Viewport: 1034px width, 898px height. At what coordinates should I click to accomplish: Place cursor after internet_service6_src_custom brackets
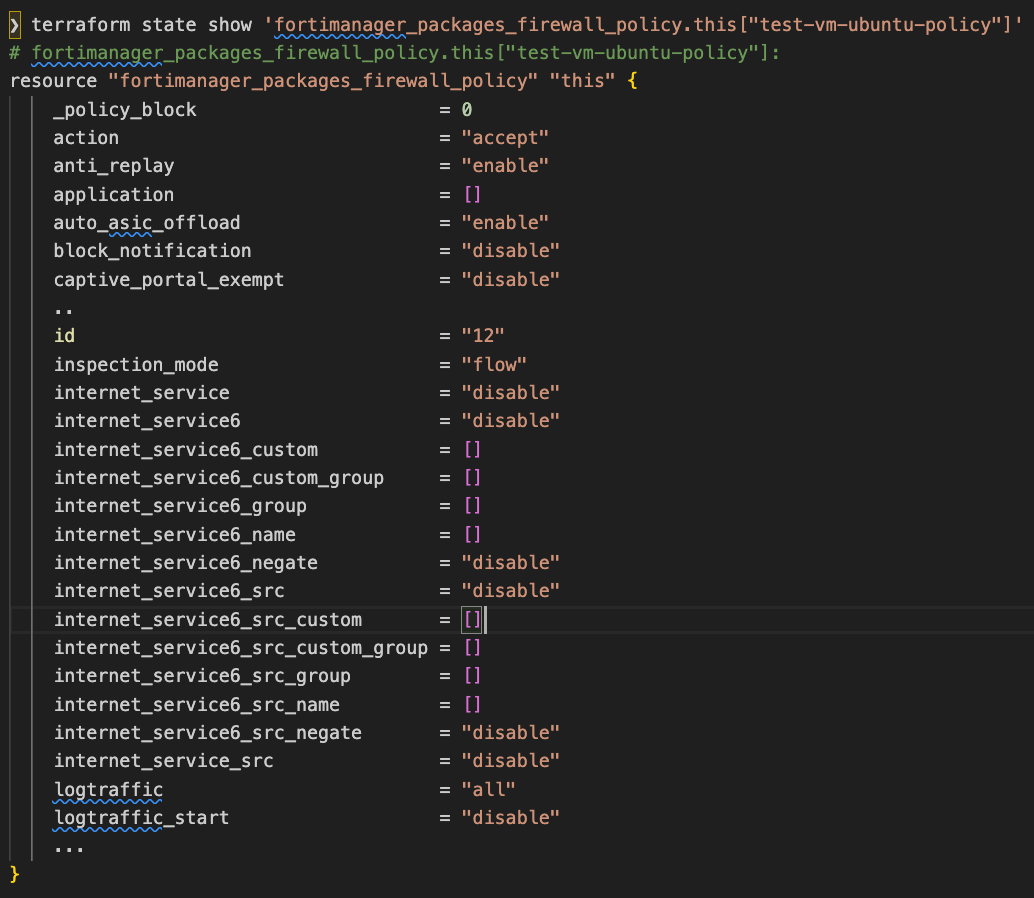483,619
